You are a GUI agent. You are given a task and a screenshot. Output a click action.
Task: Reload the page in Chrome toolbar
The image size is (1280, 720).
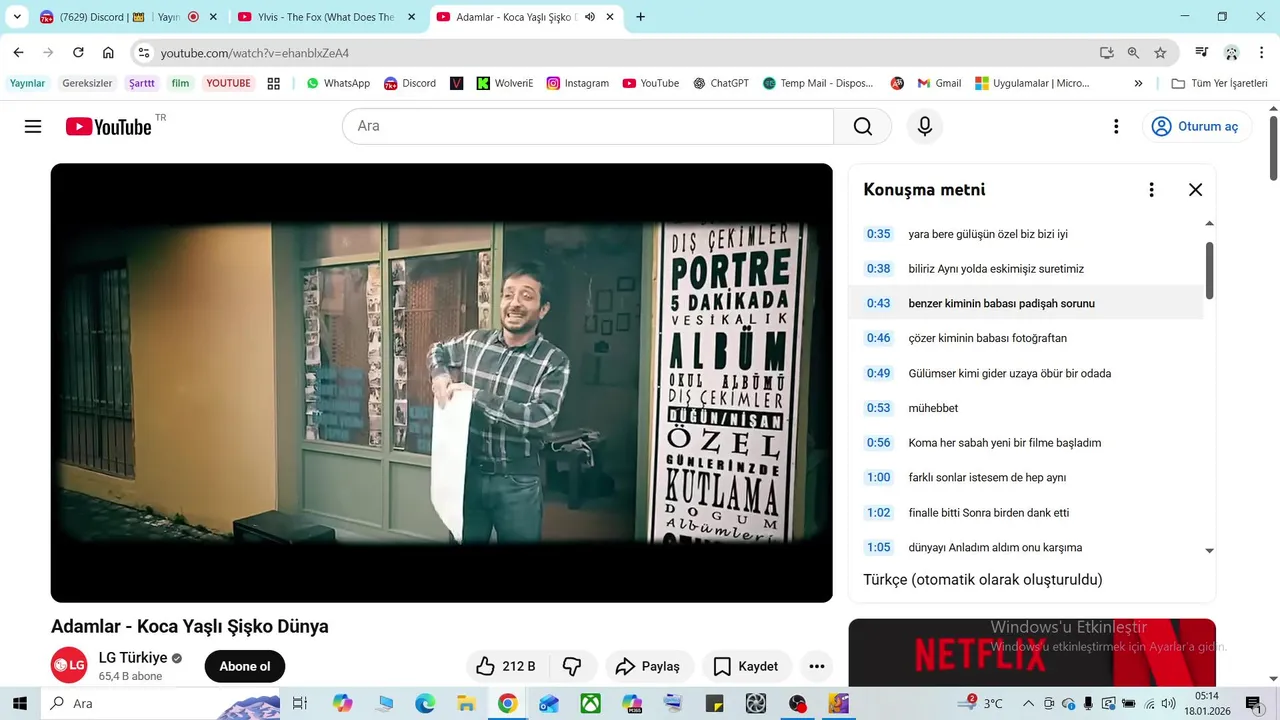(x=77, y=53)
